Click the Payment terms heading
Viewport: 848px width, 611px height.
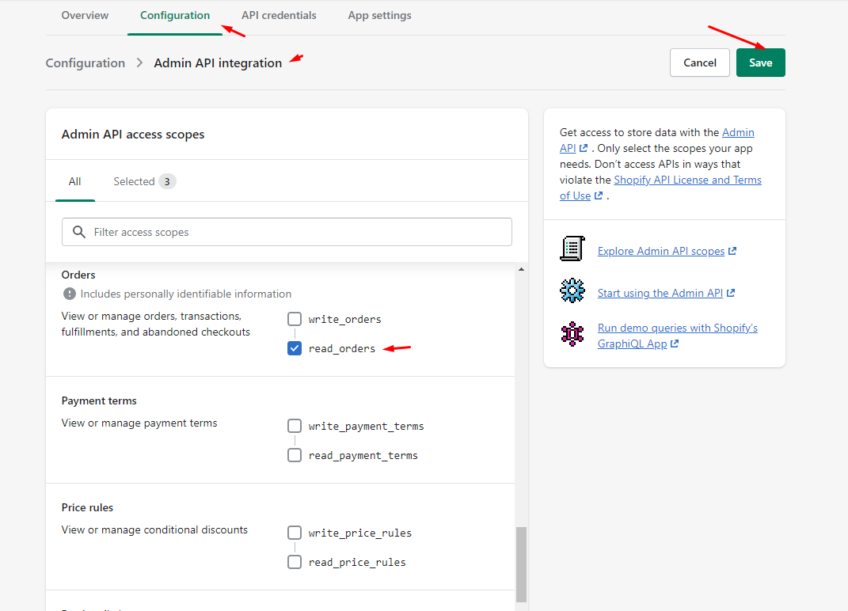point(99,401)
